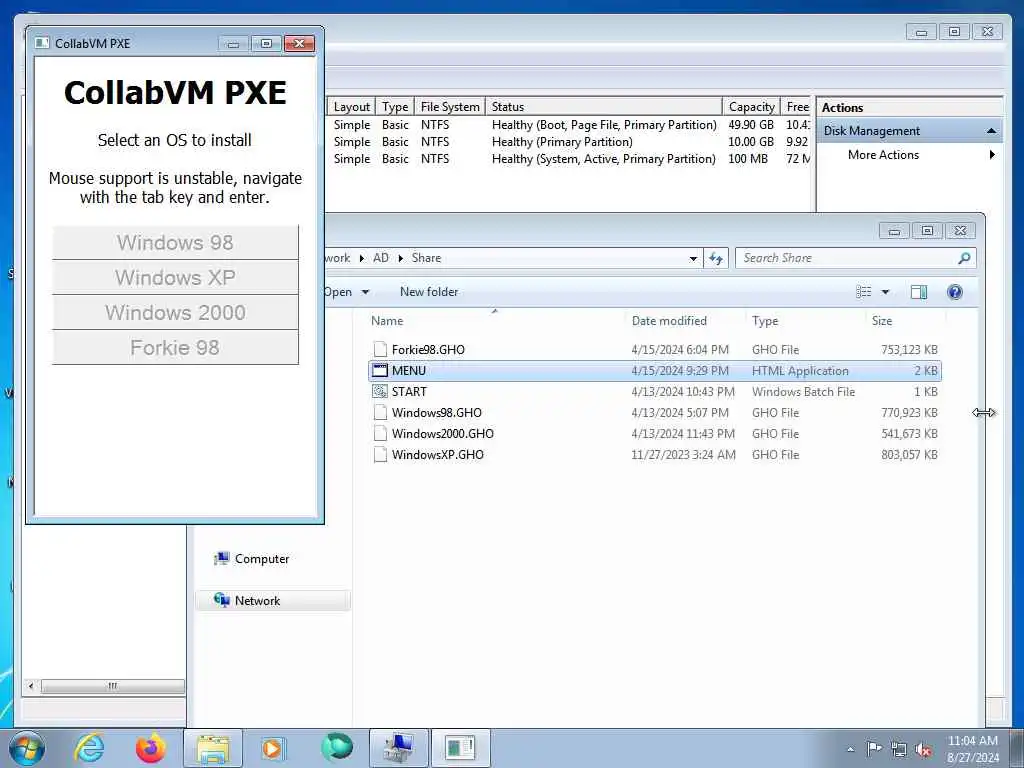The height and width of the screenshot is (768, 1024).
Task: Open the address bar history dropdown
Action: (693, 259)
